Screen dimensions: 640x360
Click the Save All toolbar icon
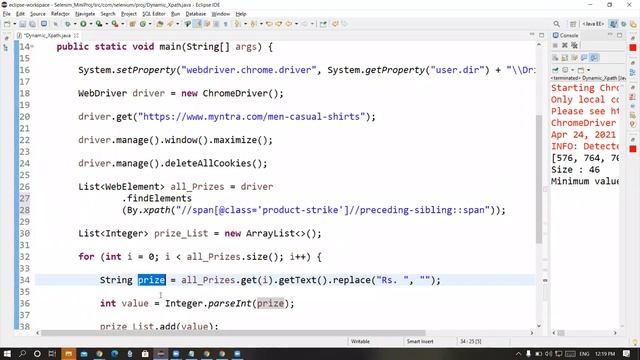point(32,24)
